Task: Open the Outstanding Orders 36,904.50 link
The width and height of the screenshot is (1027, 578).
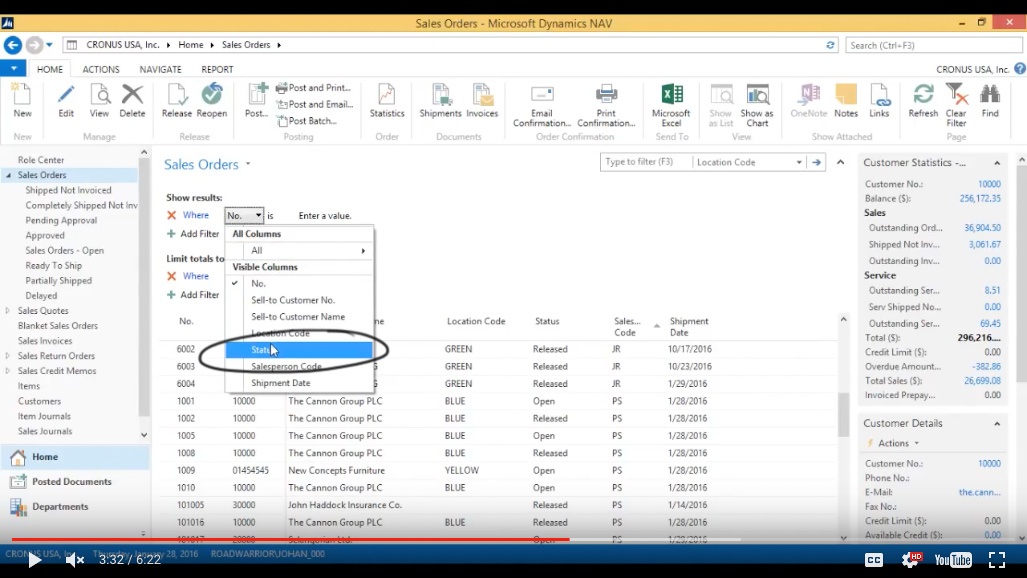Action: [x=982, y=228]
